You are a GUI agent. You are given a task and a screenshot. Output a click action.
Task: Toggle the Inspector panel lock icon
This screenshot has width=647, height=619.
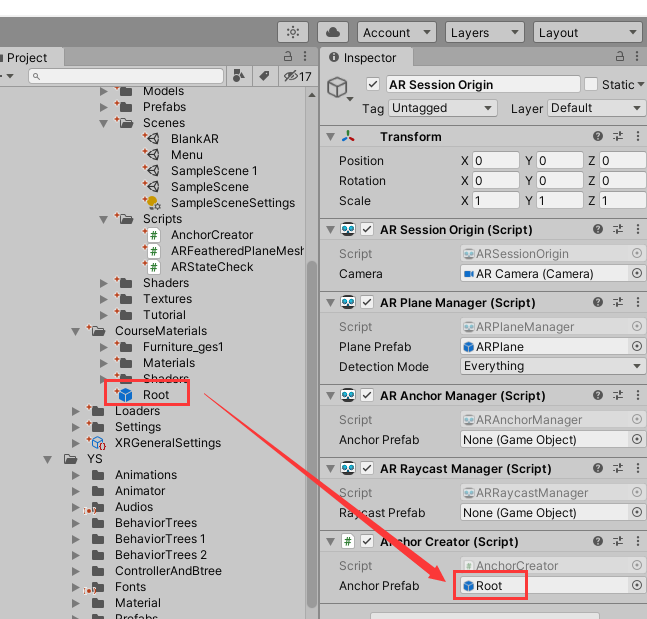click(x=620, y=56)
